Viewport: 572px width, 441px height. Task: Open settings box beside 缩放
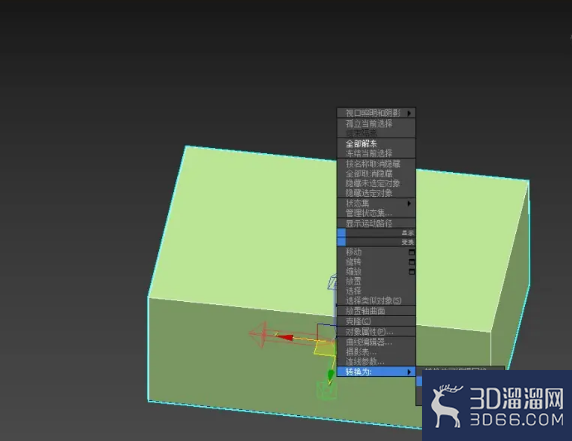(412, 272)
